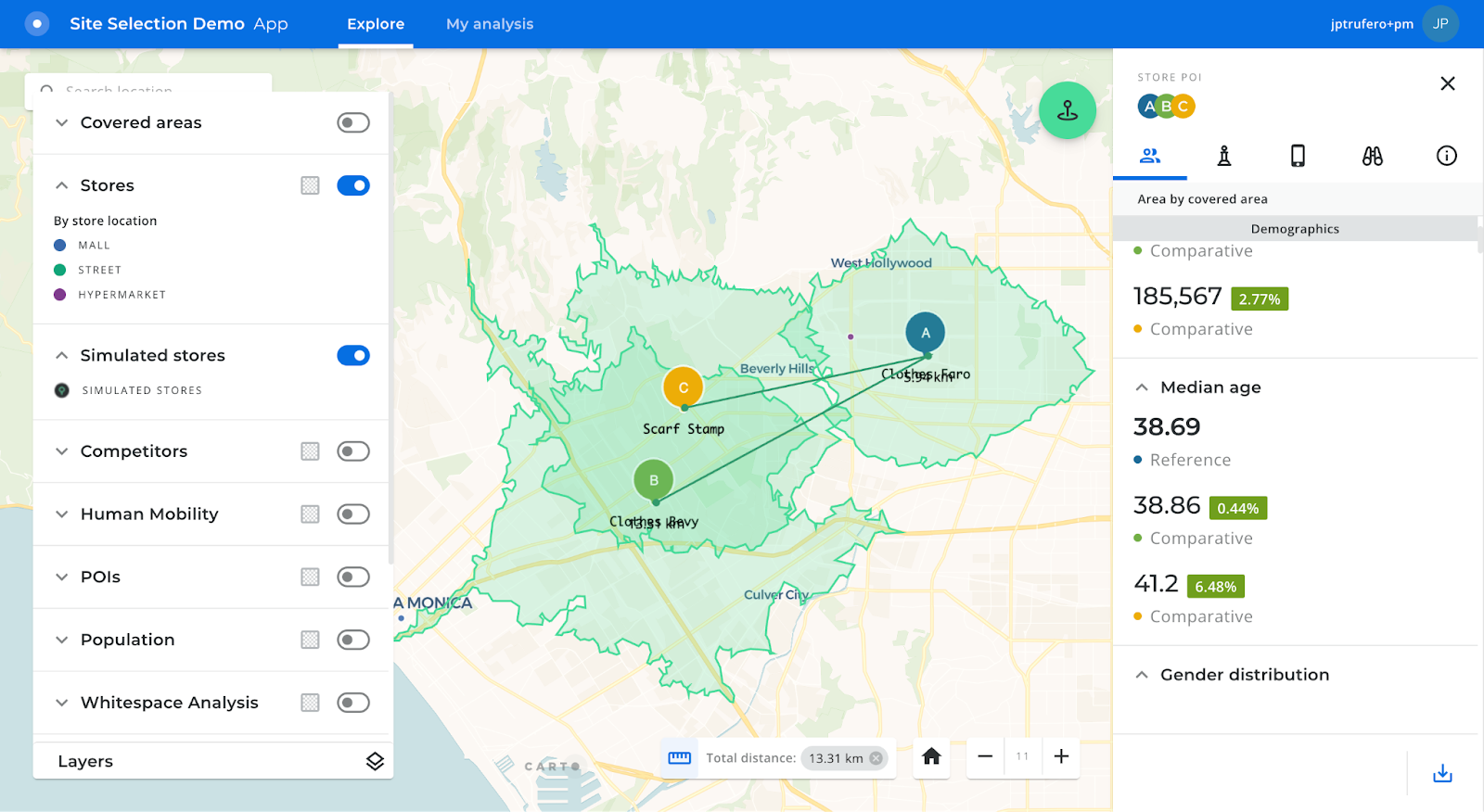Click the home button to reset map view
The width and height of the screenshot is (1484, 812).
pyautogui.click(x=931, y=756)
